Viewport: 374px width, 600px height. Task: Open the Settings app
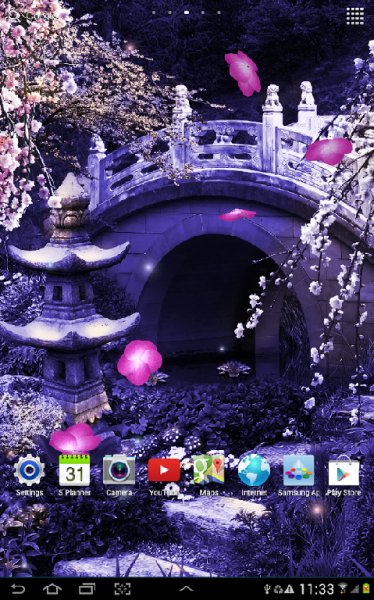(29, 475)
